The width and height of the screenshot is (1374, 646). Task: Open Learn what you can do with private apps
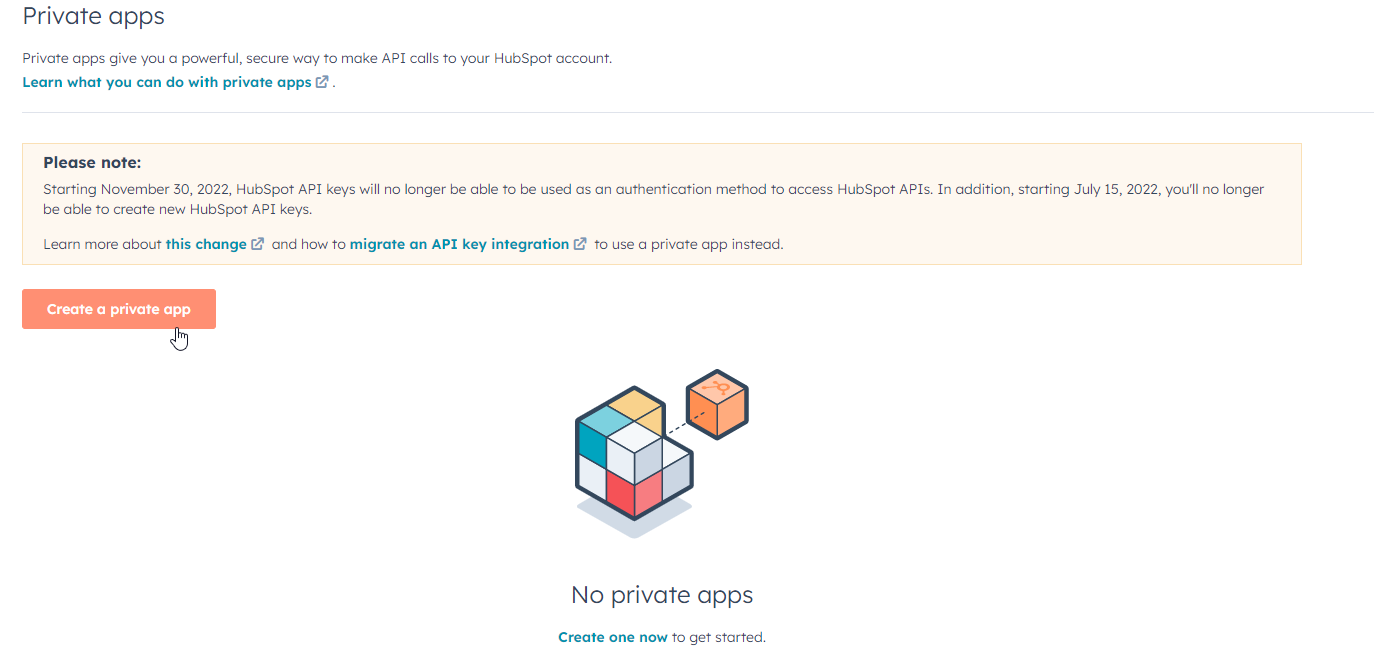(167, 82)
